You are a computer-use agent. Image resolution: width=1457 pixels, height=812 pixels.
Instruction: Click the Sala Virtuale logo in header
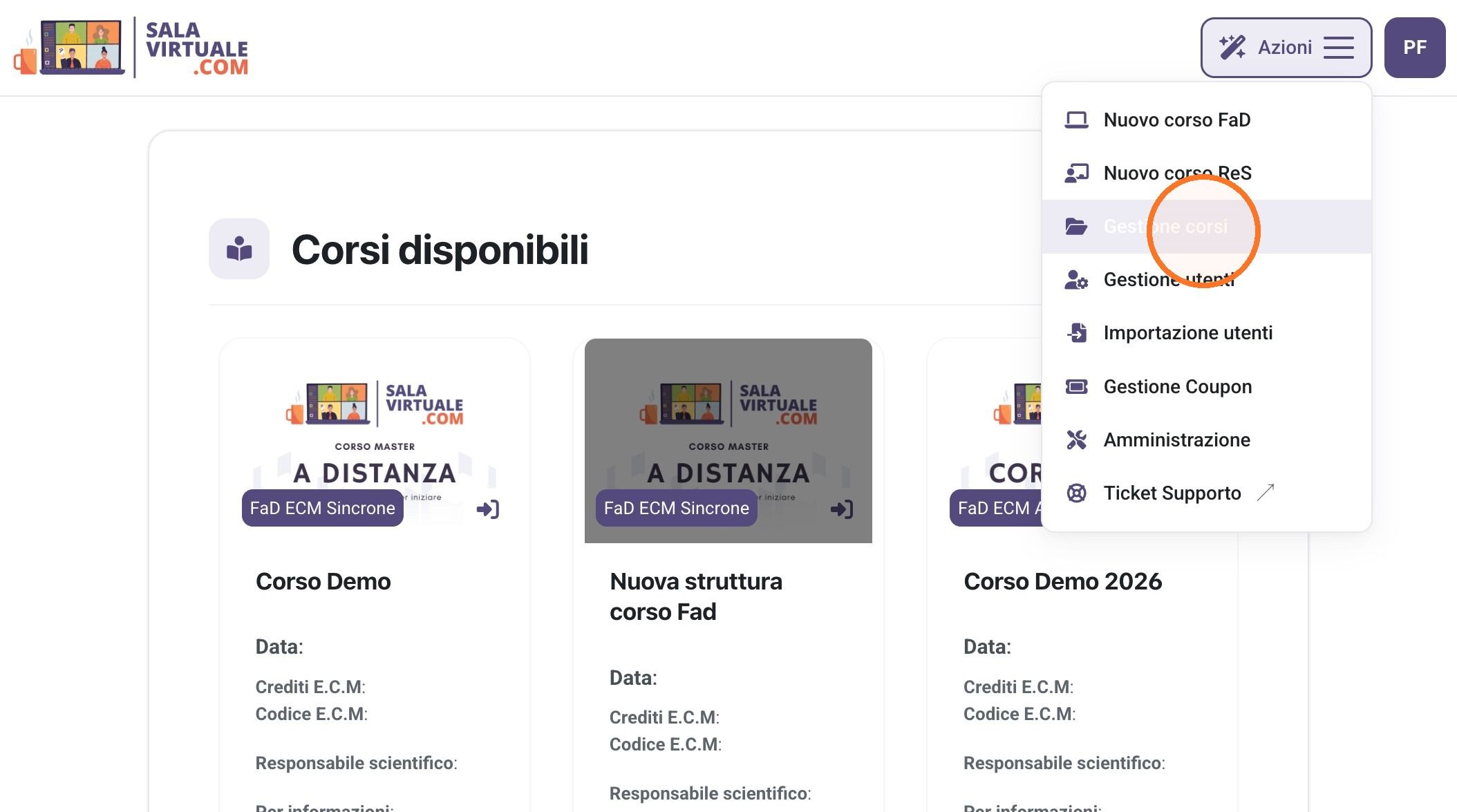click(131, 48)
